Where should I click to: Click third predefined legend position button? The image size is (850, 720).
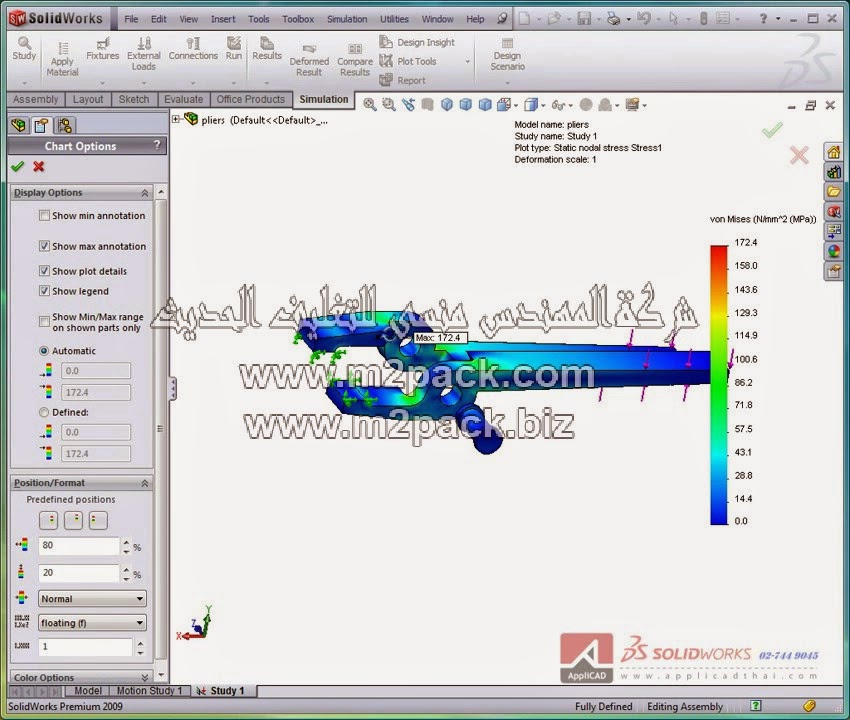coord(98,520)
